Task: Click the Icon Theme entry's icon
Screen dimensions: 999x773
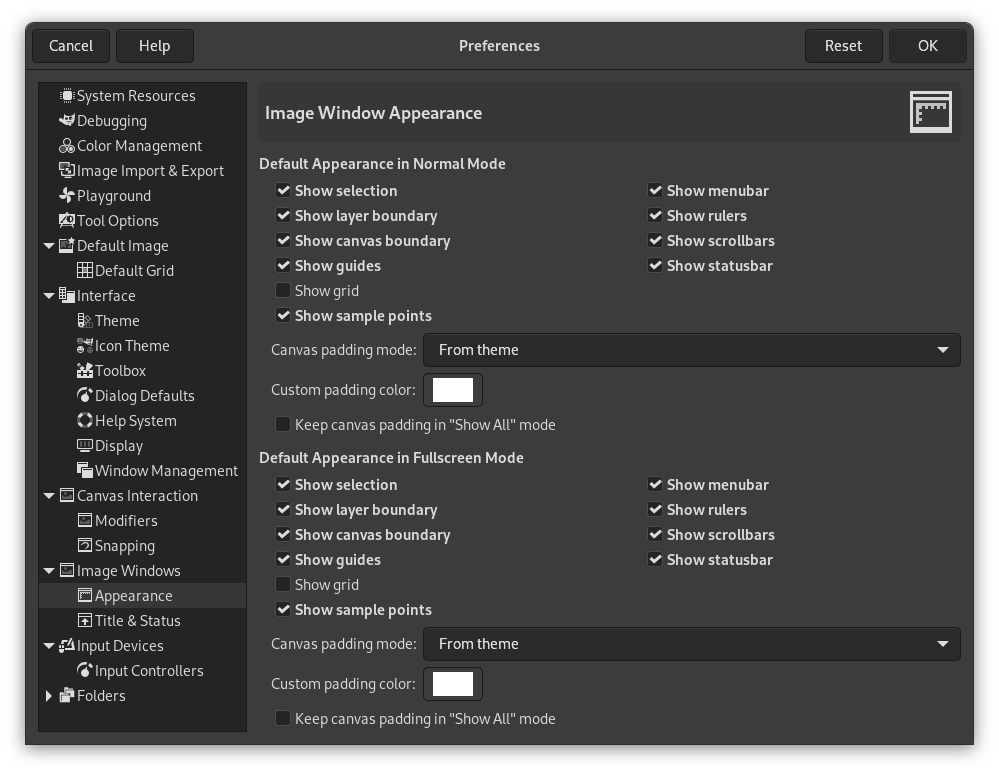Action: [86, 345]
